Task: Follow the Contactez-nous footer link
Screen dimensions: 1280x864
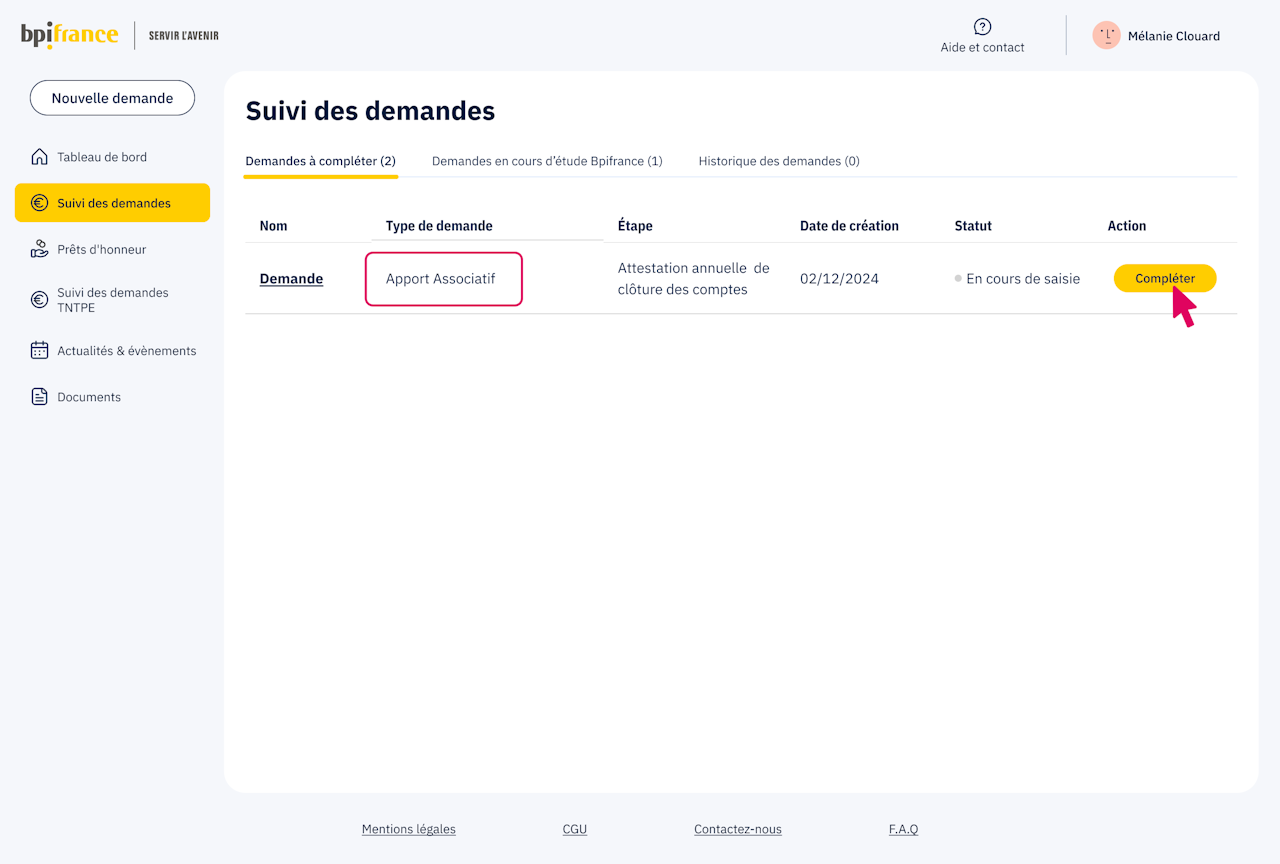Action: click(x=738, y=829)
